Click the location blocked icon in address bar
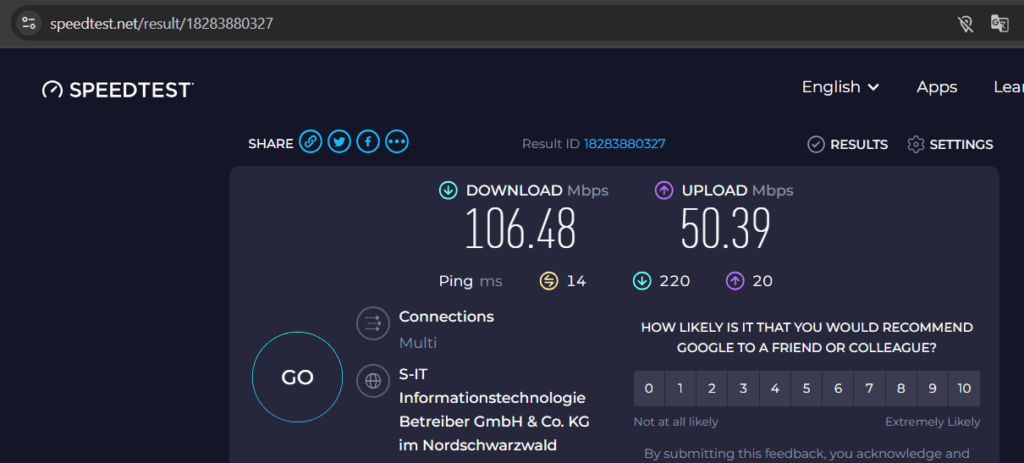Screen dimensions: 1024x463 coord(965,23)
